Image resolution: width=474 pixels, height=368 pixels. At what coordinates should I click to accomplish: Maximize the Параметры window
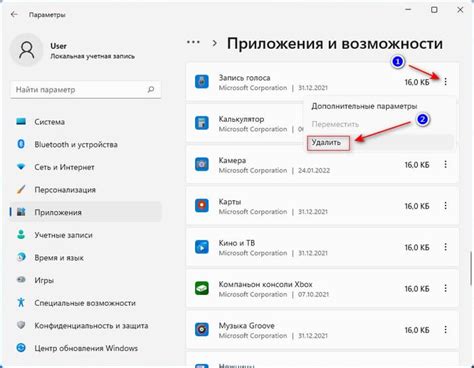[434, 10]
